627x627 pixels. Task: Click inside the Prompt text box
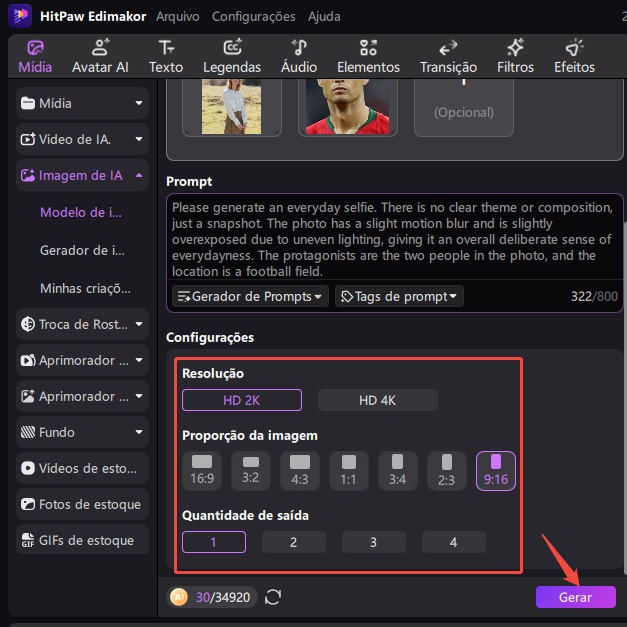[390, 238]
